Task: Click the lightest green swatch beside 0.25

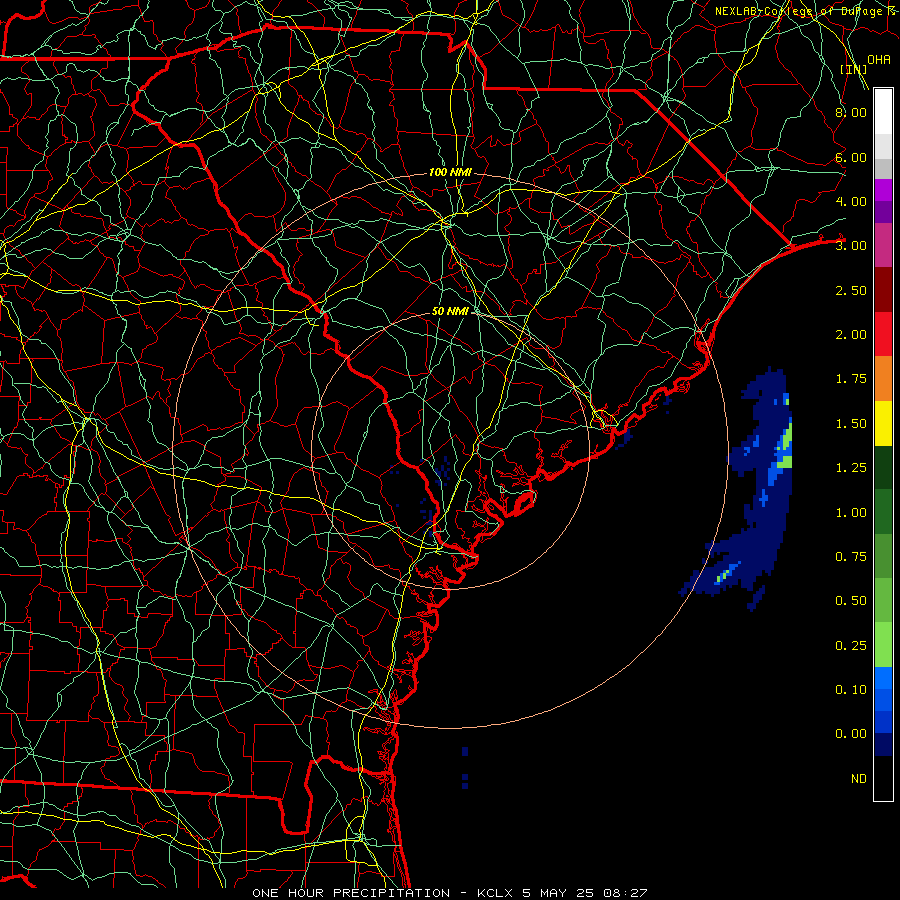Action: pos(883,645)
